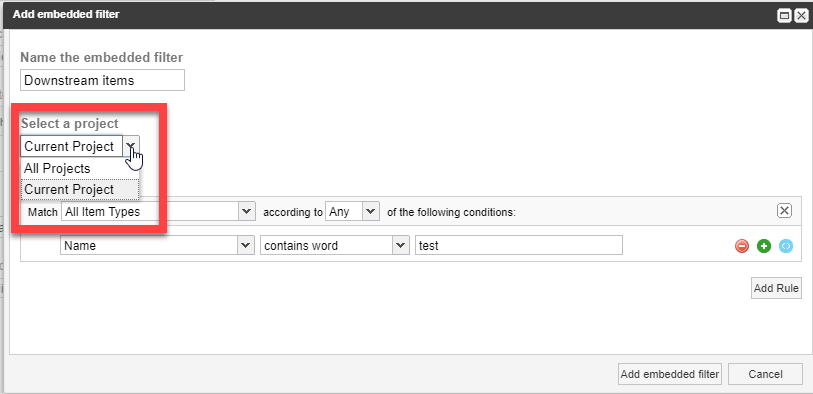Click the Name the embedded filter label
Screen dimensions: 813x394
[x=102, y=58]
